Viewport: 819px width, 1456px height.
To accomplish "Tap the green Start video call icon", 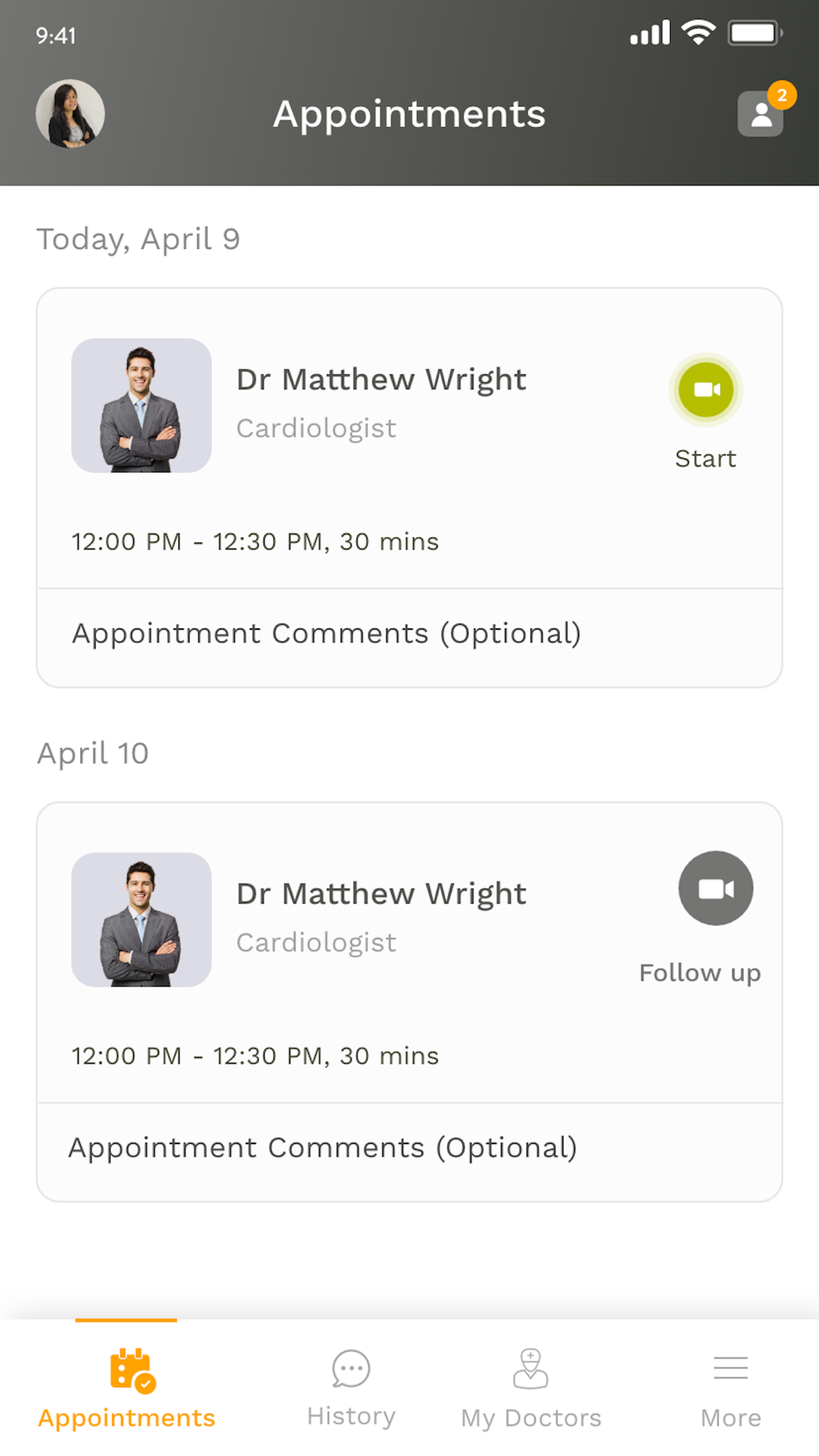I will (706, 390).
